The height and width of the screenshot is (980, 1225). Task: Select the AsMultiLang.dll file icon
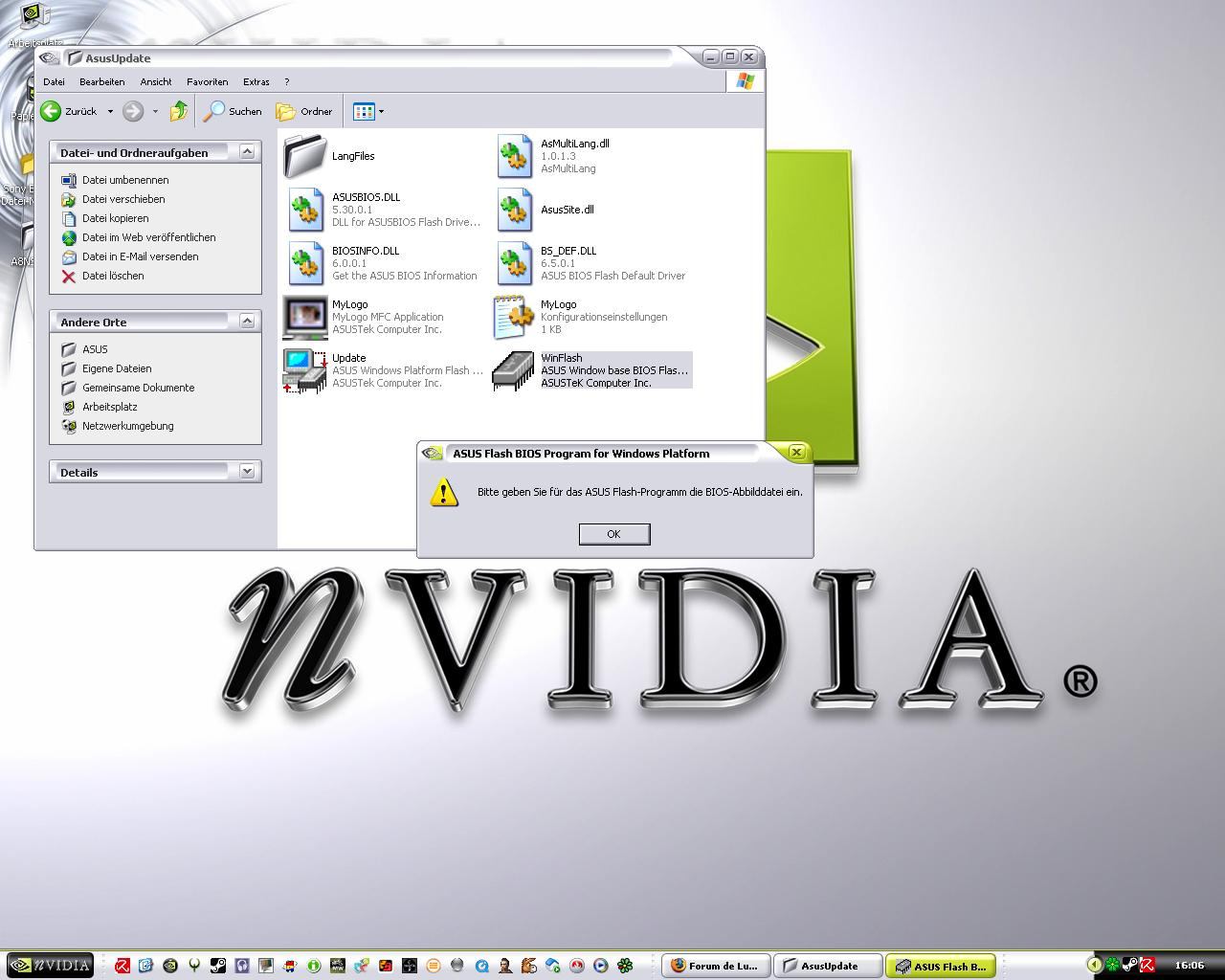tap(514, 155)
